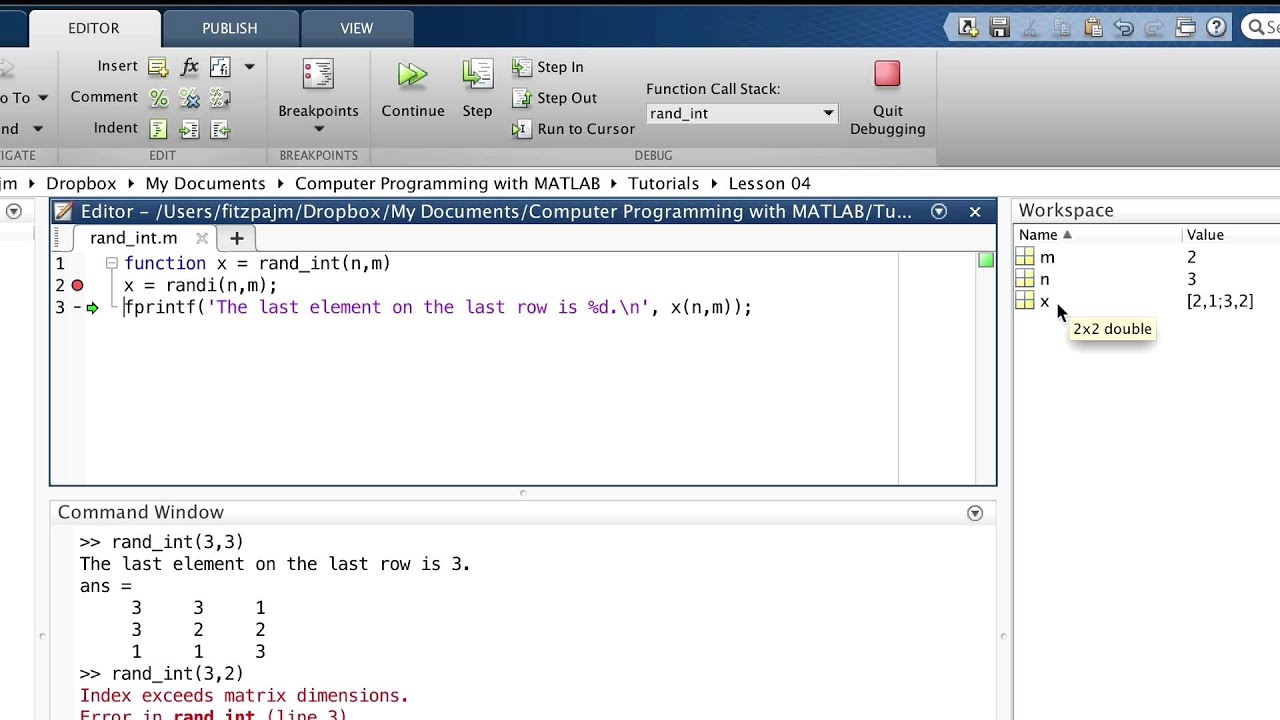Image resolution: width=1280 pixels, height=720 pixels.
Task: Click Lesson 04 in the path bar
Action: 769,183
